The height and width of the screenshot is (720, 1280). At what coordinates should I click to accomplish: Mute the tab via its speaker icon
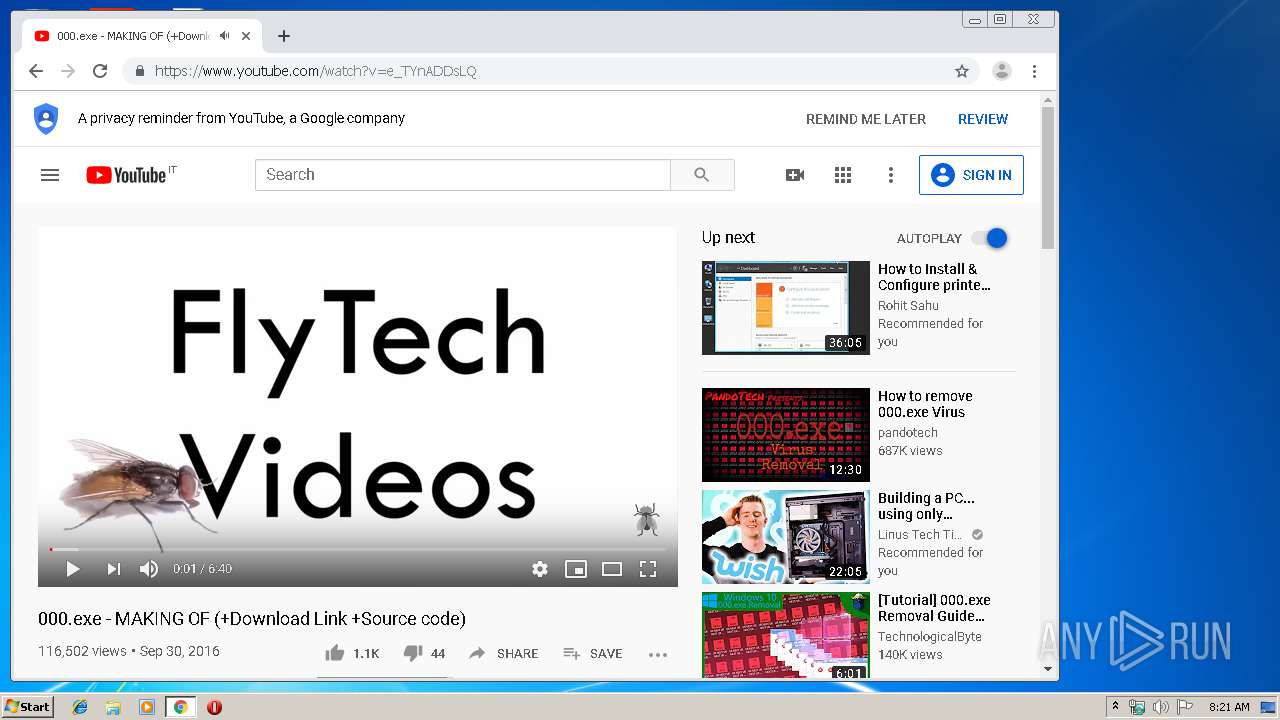tap(225, 36)
